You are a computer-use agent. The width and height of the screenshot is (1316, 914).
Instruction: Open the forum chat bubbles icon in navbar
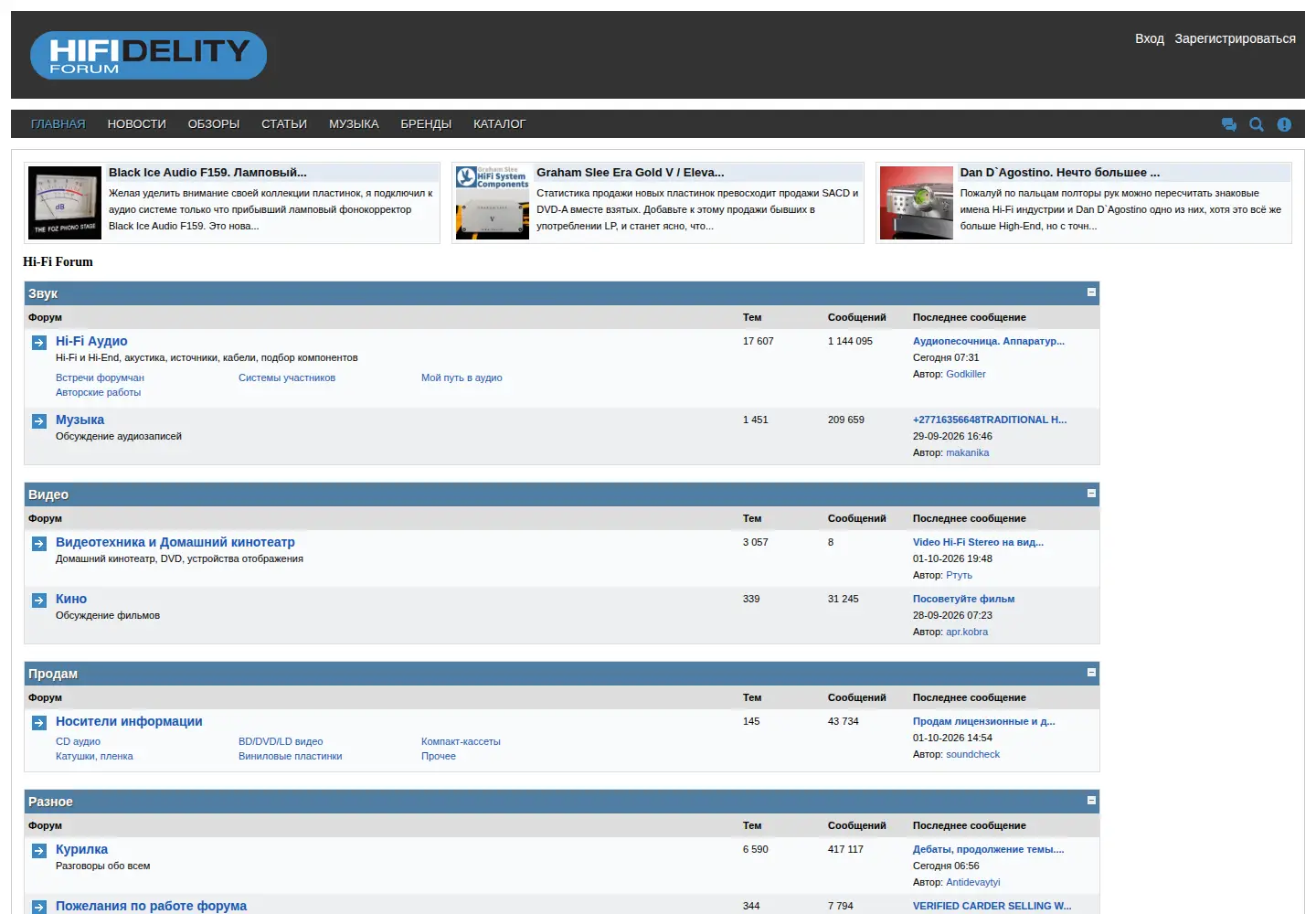pos(1229,124)
